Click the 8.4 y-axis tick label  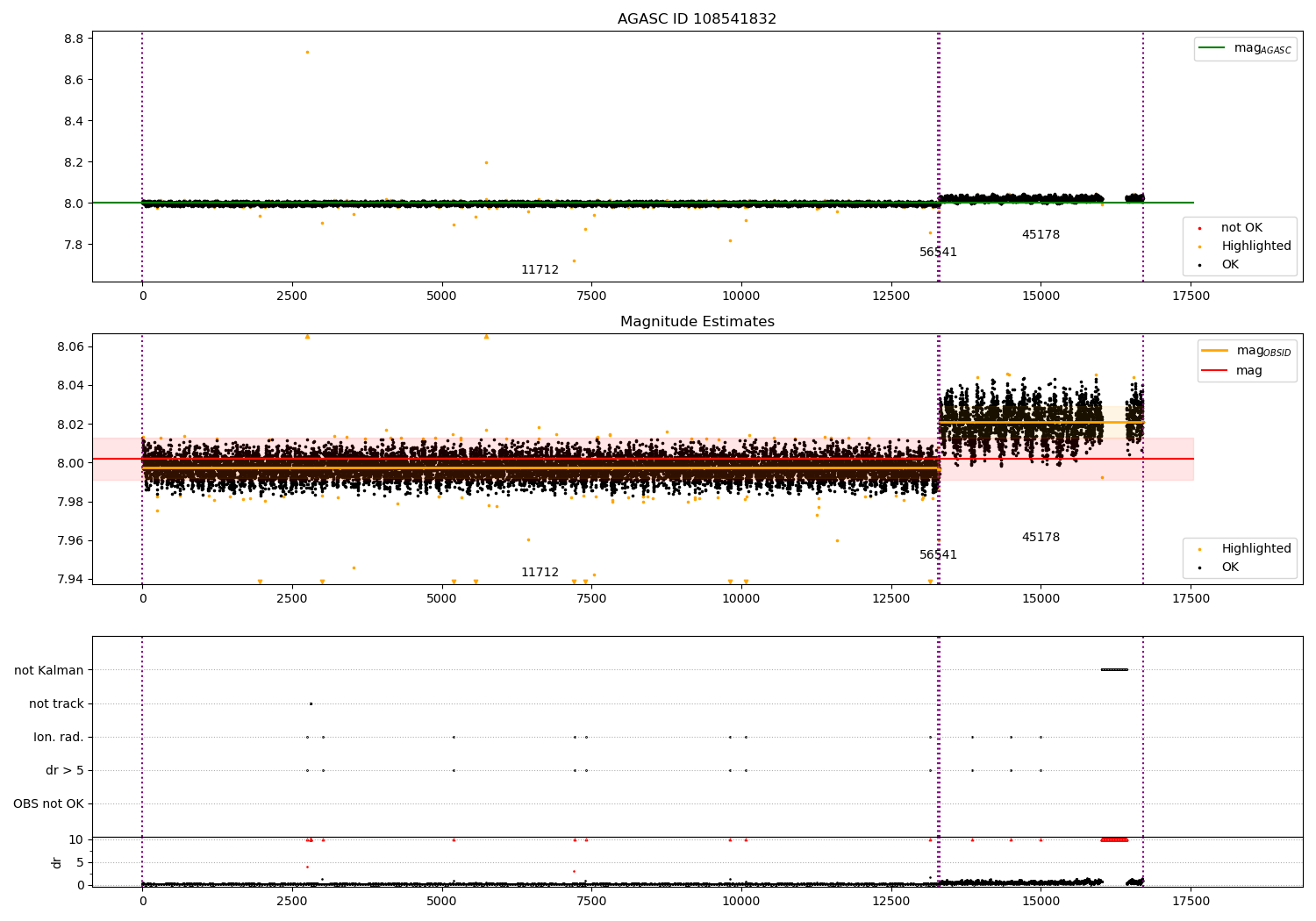74,121
